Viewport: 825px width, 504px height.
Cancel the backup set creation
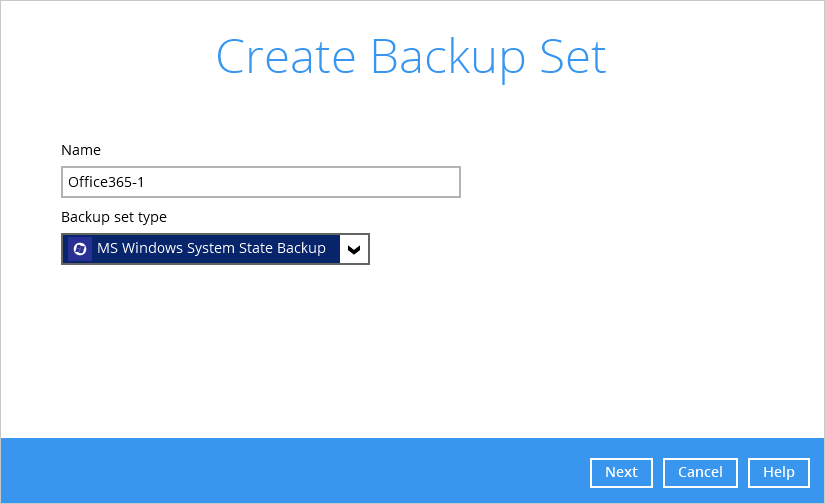(700, 472)
